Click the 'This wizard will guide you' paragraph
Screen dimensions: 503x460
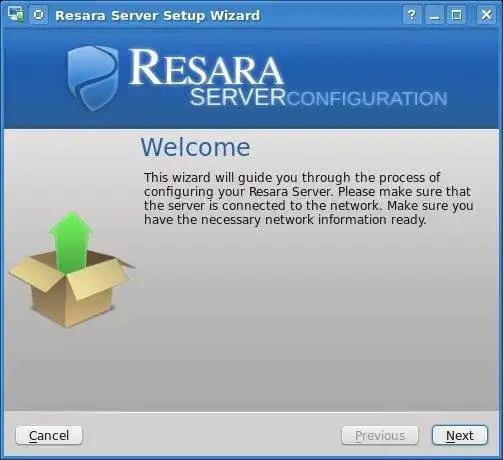309,198
